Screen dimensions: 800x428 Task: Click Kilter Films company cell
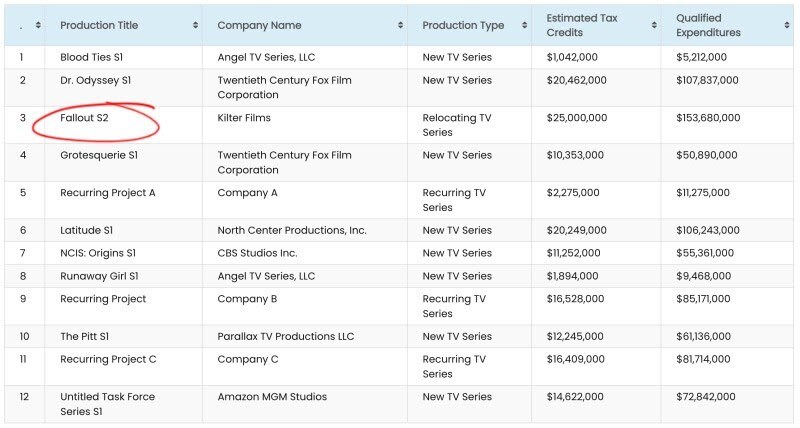click(244, 118)
